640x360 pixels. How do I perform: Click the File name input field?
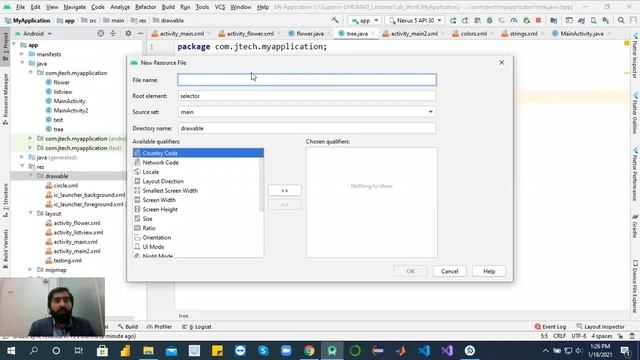pyautogui.click(x=307, y=80)
